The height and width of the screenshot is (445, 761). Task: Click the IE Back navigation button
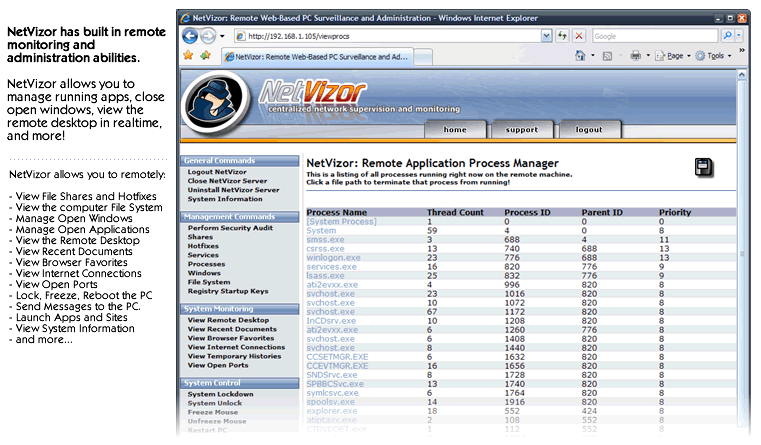(x=190, y=35)
